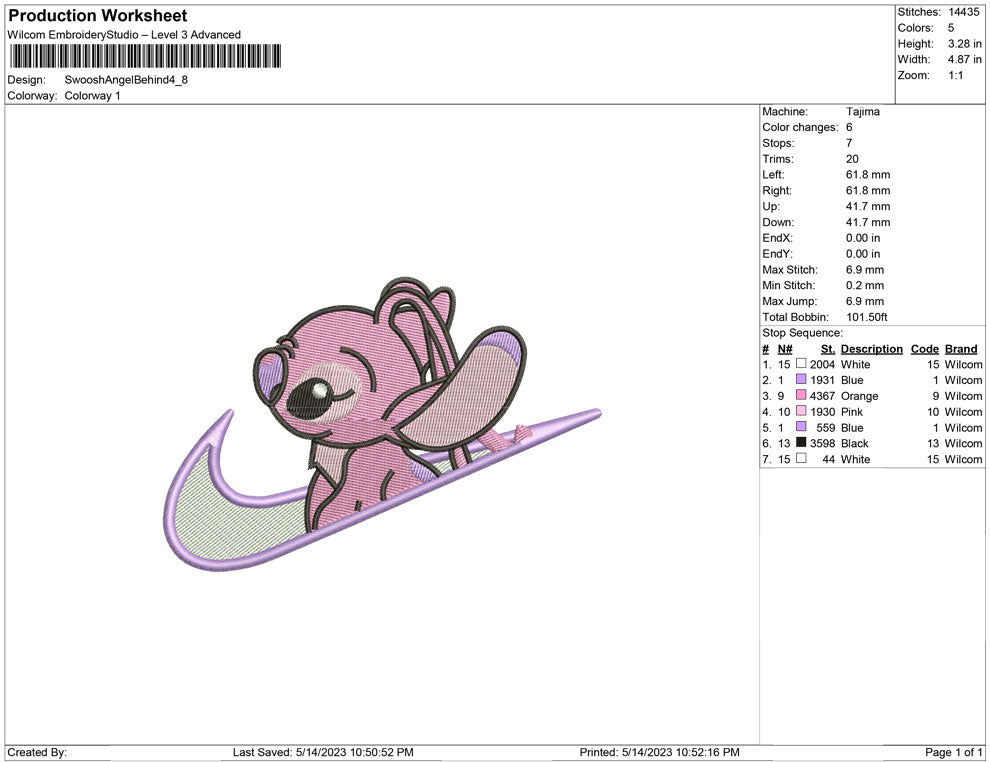
Task: Select the Width value 4.87 in
Action: point(964,59)
